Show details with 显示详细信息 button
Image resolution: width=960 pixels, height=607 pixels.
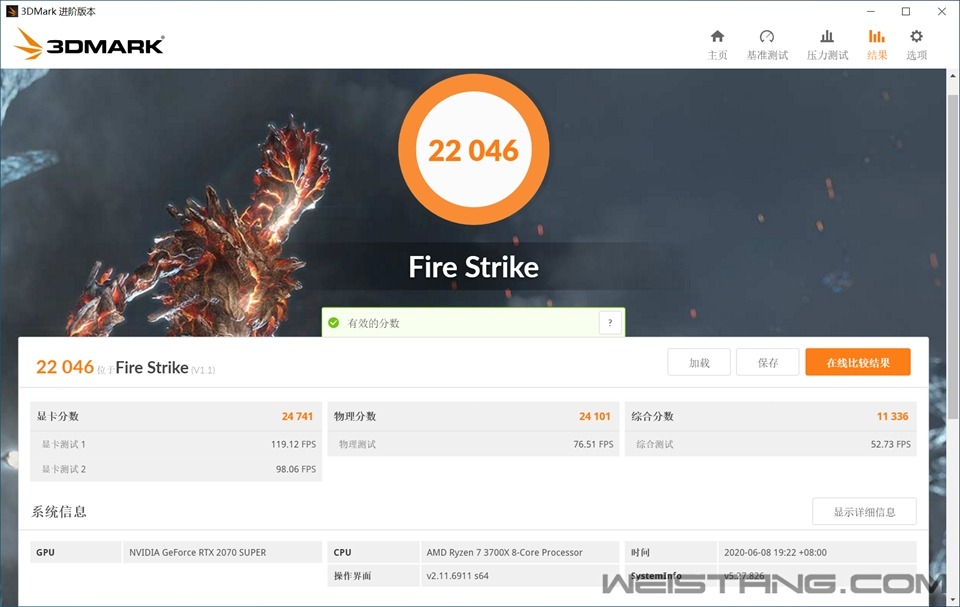tap(864, 512)
